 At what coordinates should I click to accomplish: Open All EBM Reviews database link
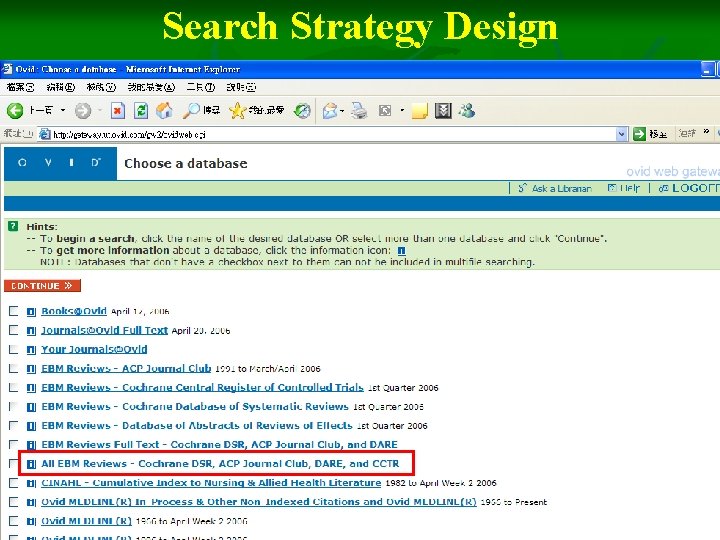pos(220,464)
